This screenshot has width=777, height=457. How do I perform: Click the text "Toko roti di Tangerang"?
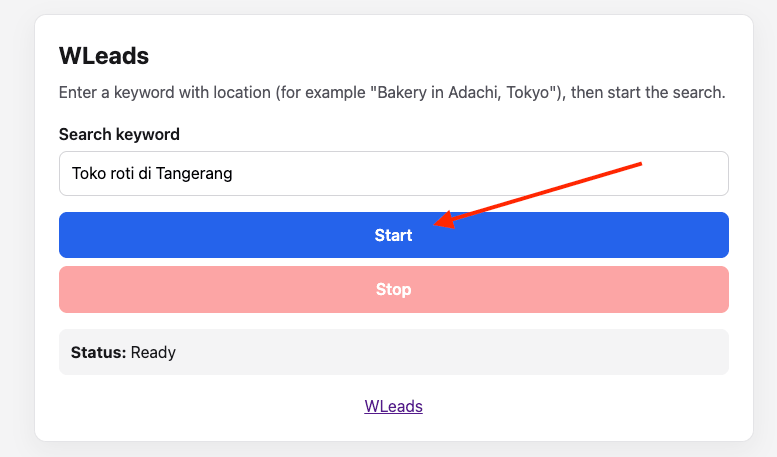(x=152, y=173)
